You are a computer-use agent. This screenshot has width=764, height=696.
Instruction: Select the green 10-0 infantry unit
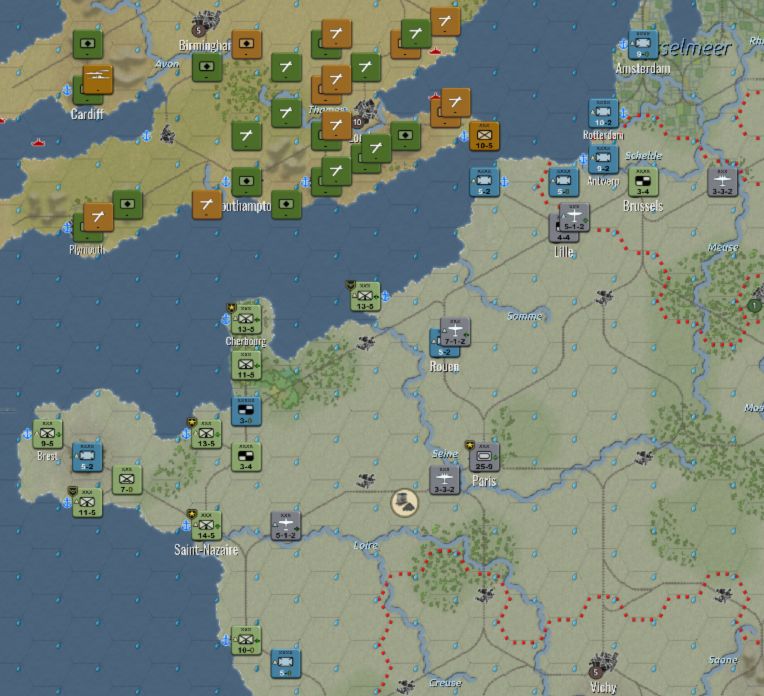(246, 640)
